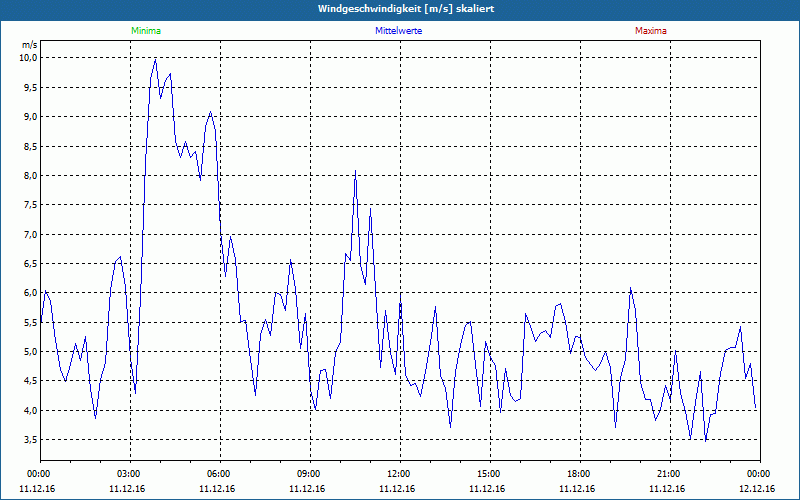The height and width of the screenshot is (500, 800).
Task: Click the '09:00' time axis label
Action: click(x=310, y=474)
